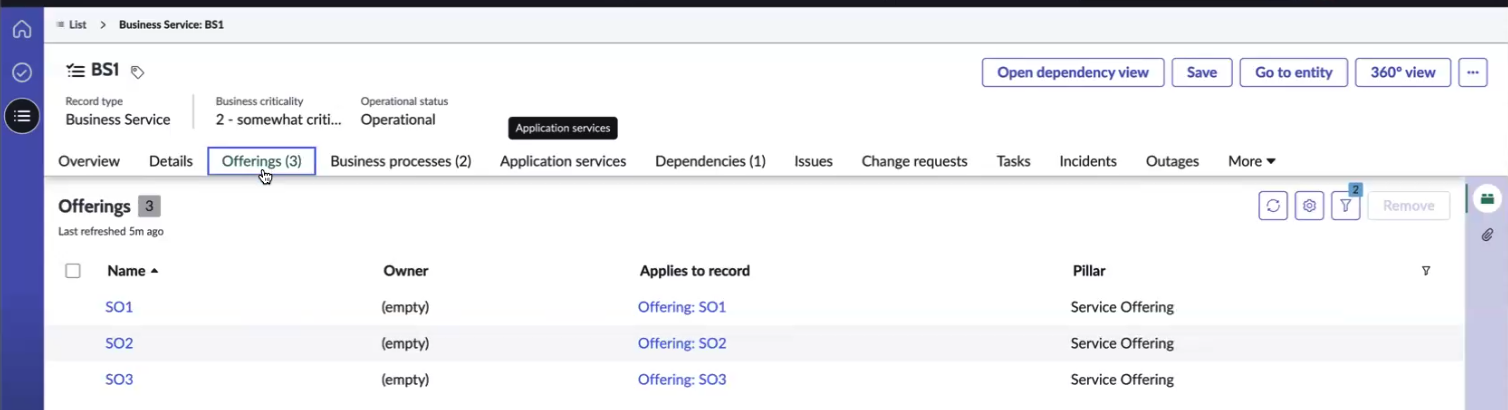Viewport: 1508px width, 410px height.
Task: Click the Go to entity button
Action: 1294,72
